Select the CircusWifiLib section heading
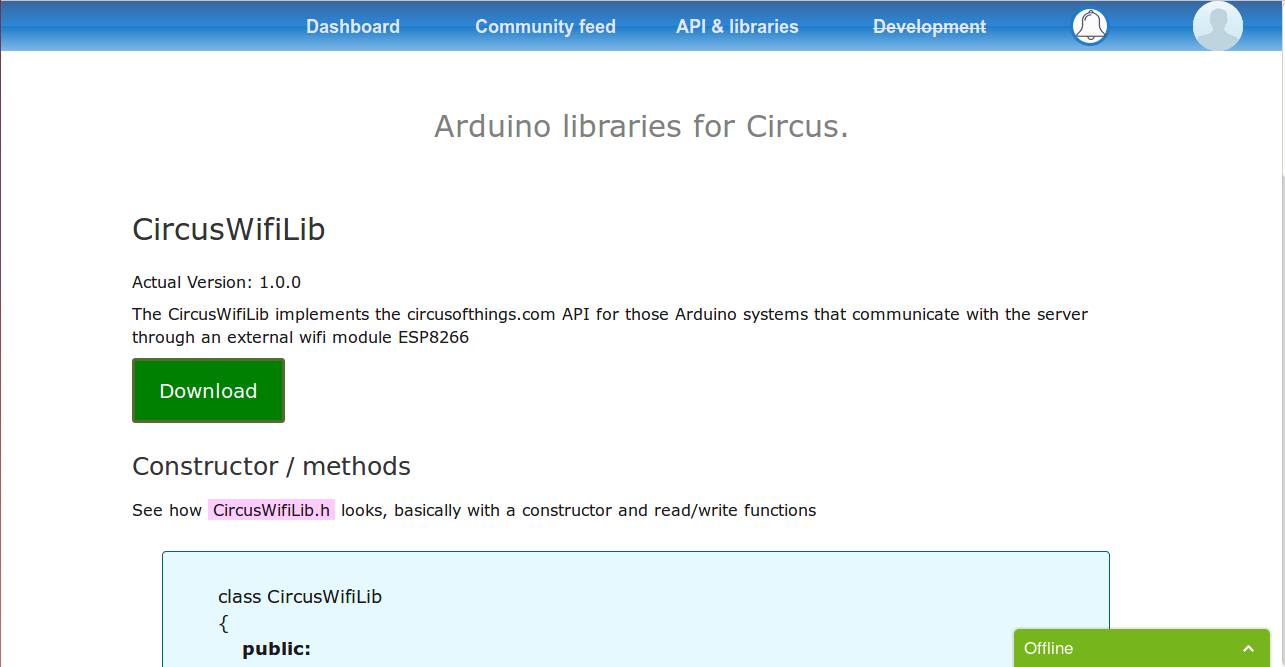The image size is (1285, 667). pos(229,229)
